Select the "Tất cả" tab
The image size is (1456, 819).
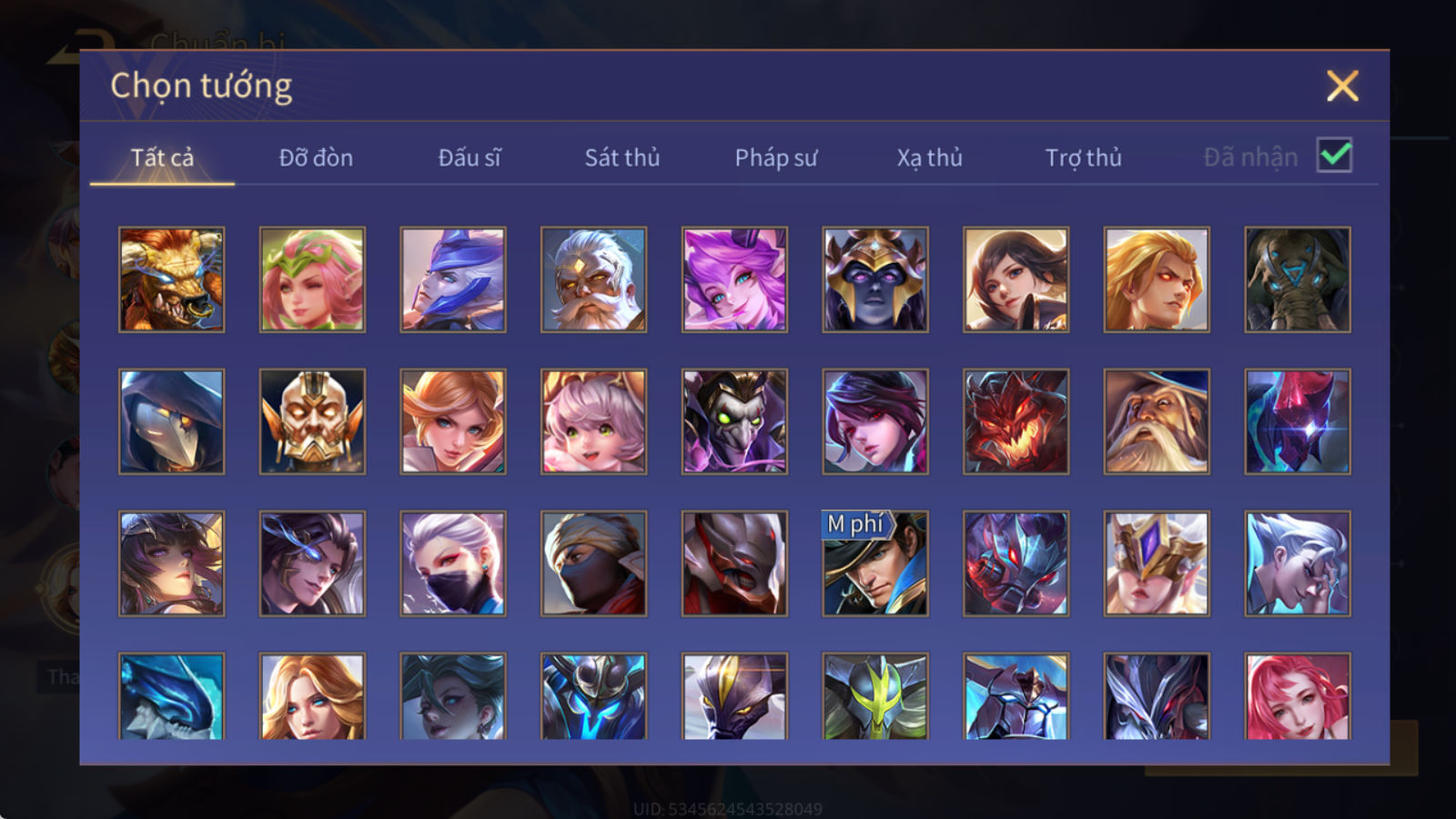pyautogui.click(x=162, y=157)
